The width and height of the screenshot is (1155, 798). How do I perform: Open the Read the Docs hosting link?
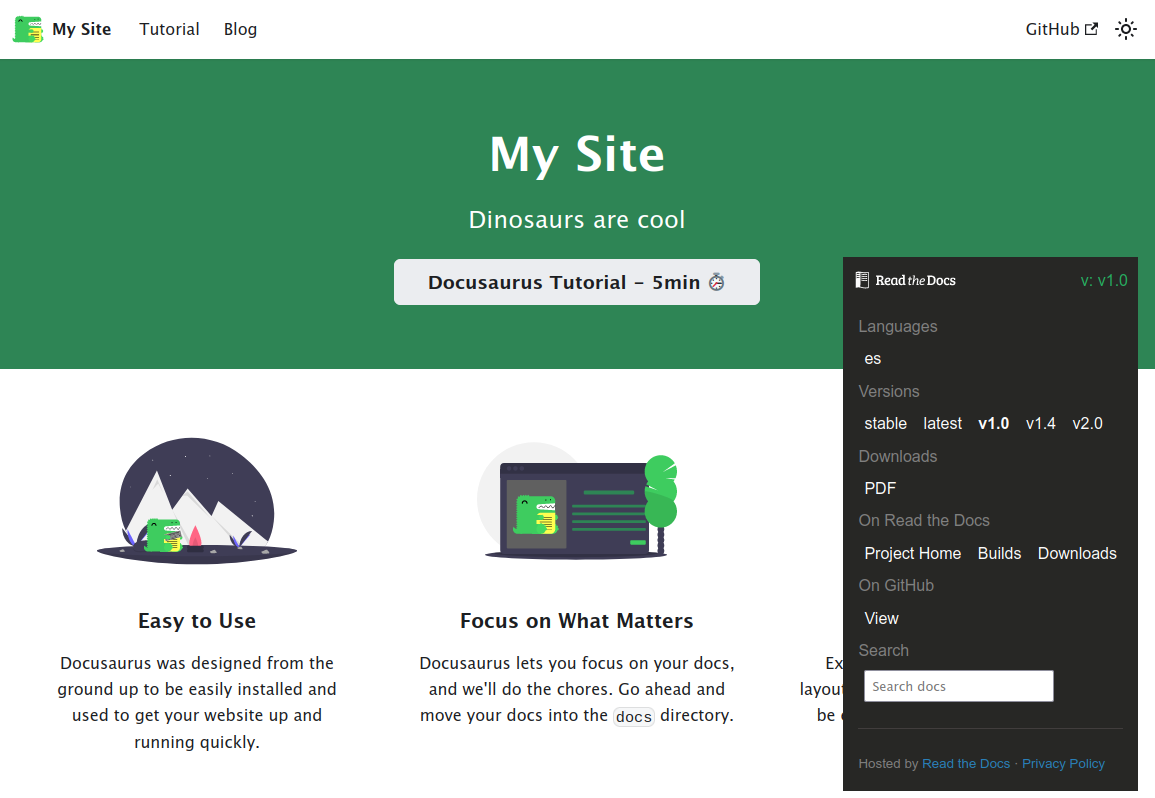click(x=966, y=763)
